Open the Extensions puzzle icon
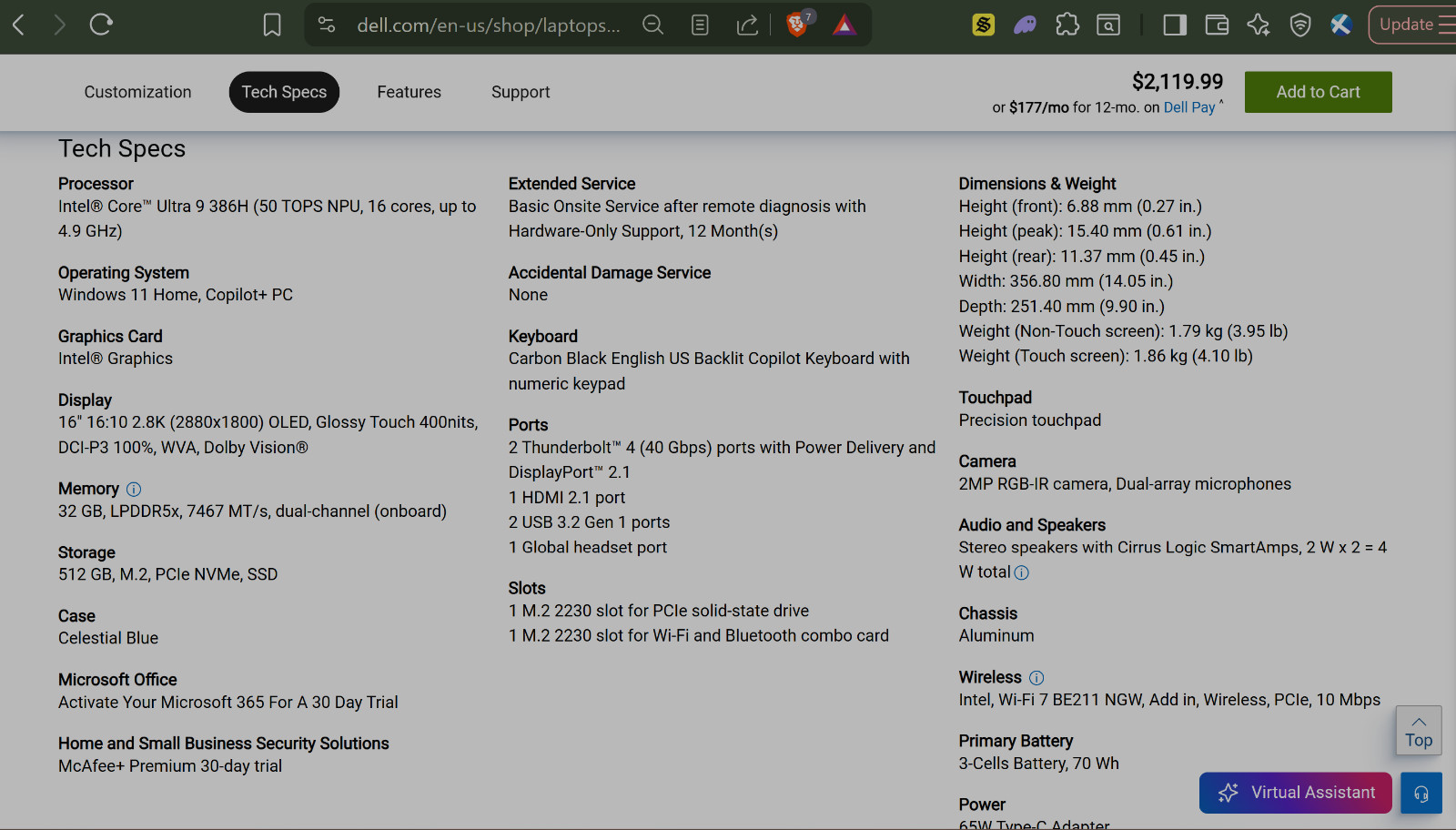The width and height of the screenshot is (1456, 830). coord(1067,25)
